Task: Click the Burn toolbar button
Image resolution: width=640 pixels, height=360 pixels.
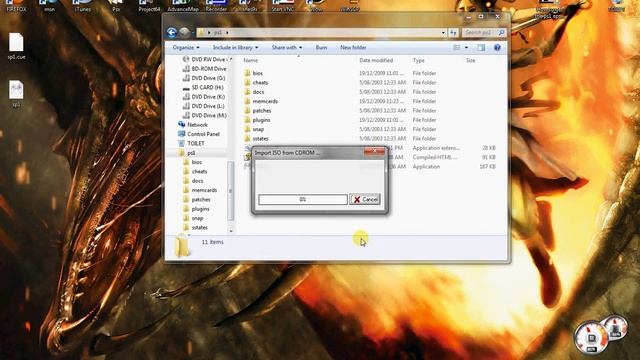Action: click(x=321, y=48)
